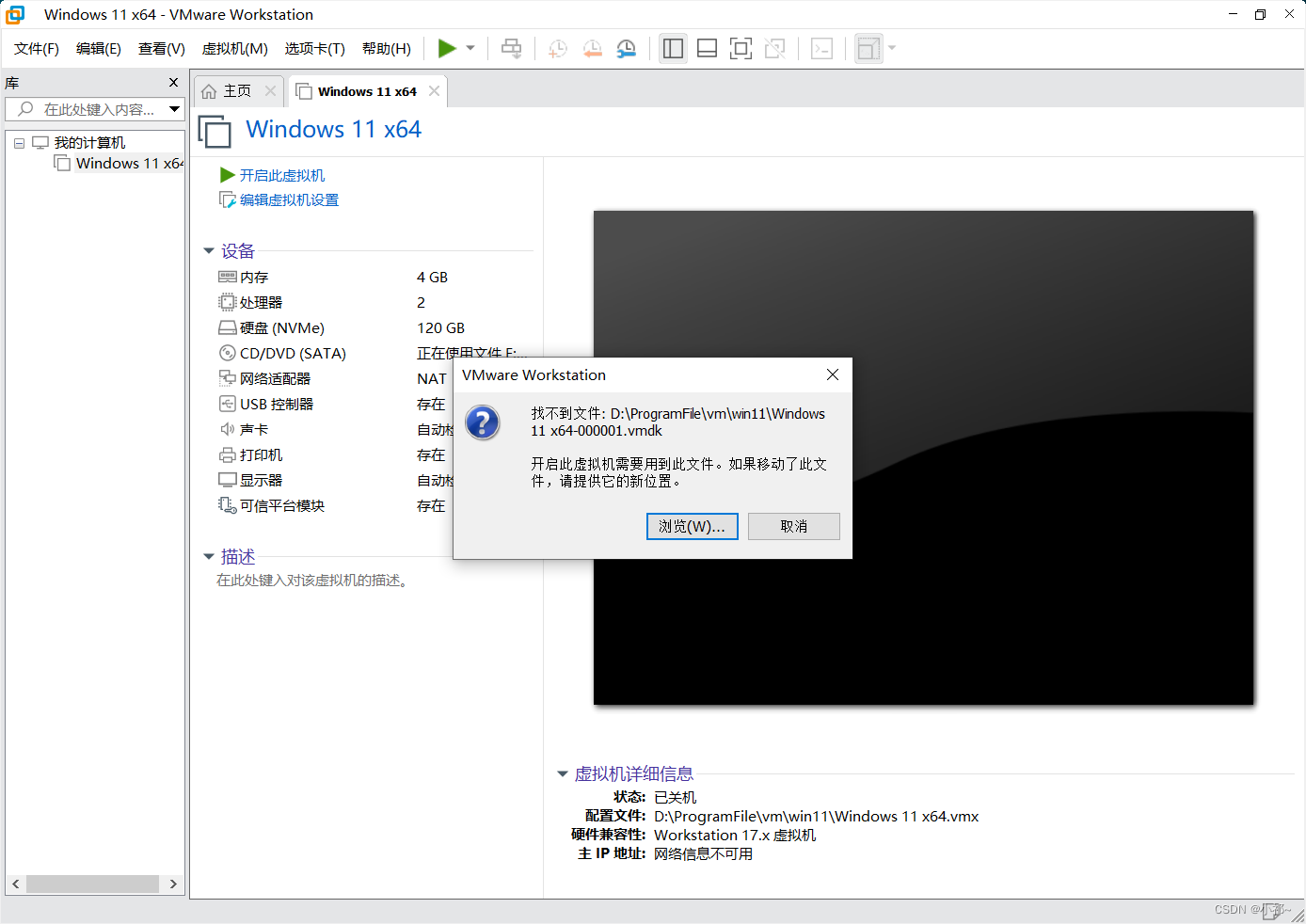This screenshot has height=924, width=1306.
Task: Close the library (库) panel
Action: pyautogui.click(x=173, y=83)
